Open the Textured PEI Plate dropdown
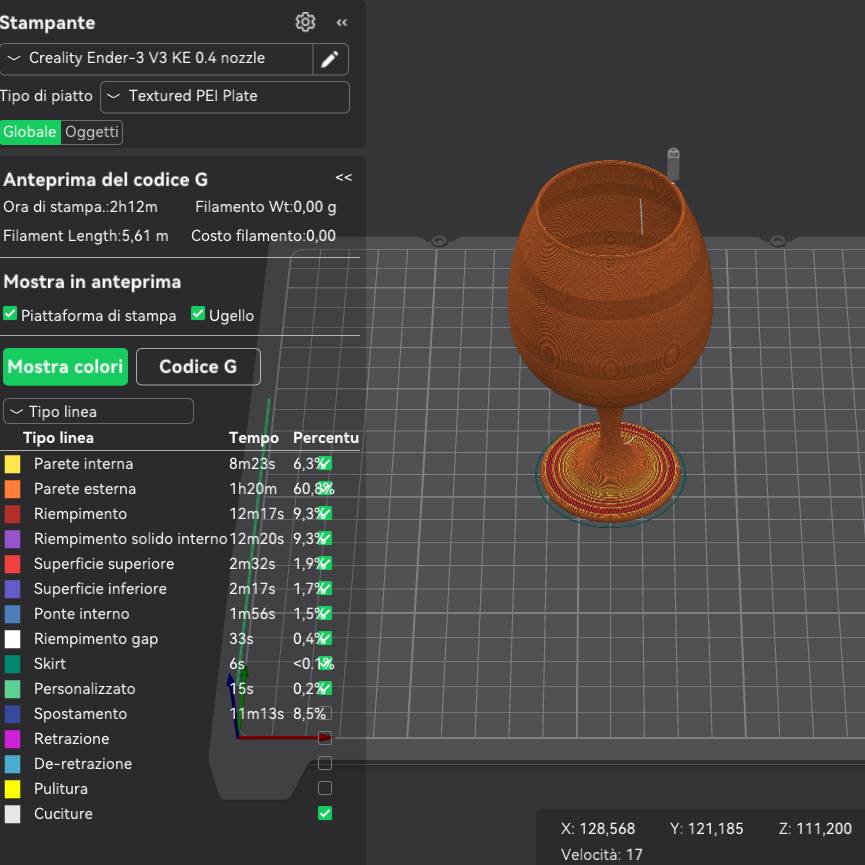This screenshot has height=865, width=865. [x=224, y=97]
